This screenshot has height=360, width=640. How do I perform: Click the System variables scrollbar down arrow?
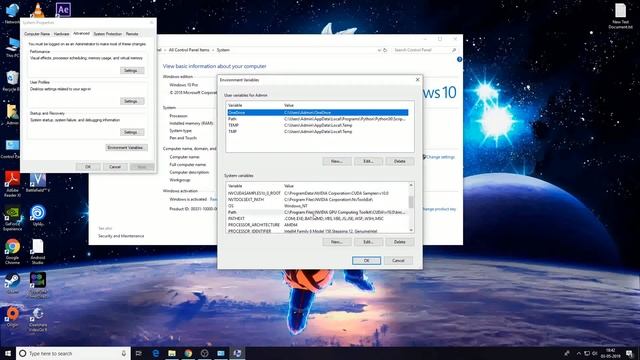(x=411, y=230)
